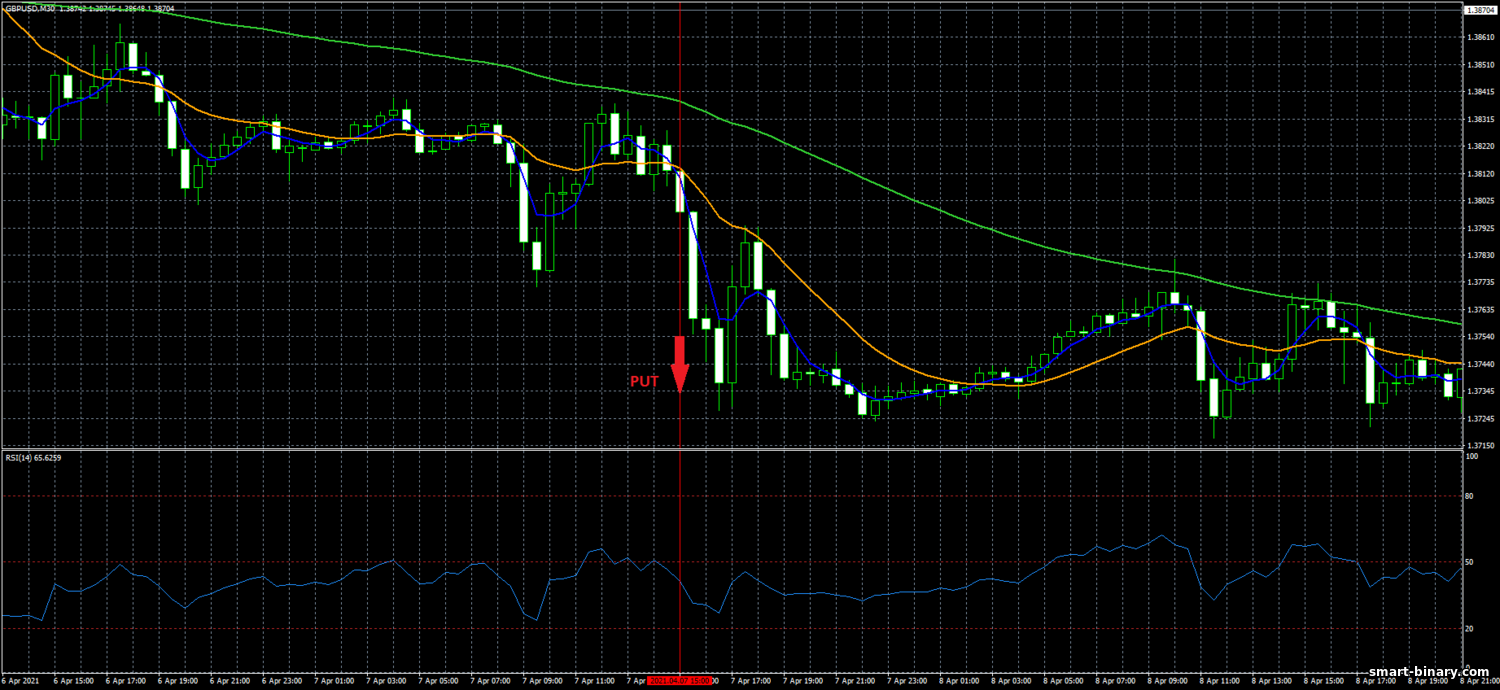Click the 1.37245 price scale label
The height and width of the screenshot is (690, 1500).
(x=1481, y=419)
